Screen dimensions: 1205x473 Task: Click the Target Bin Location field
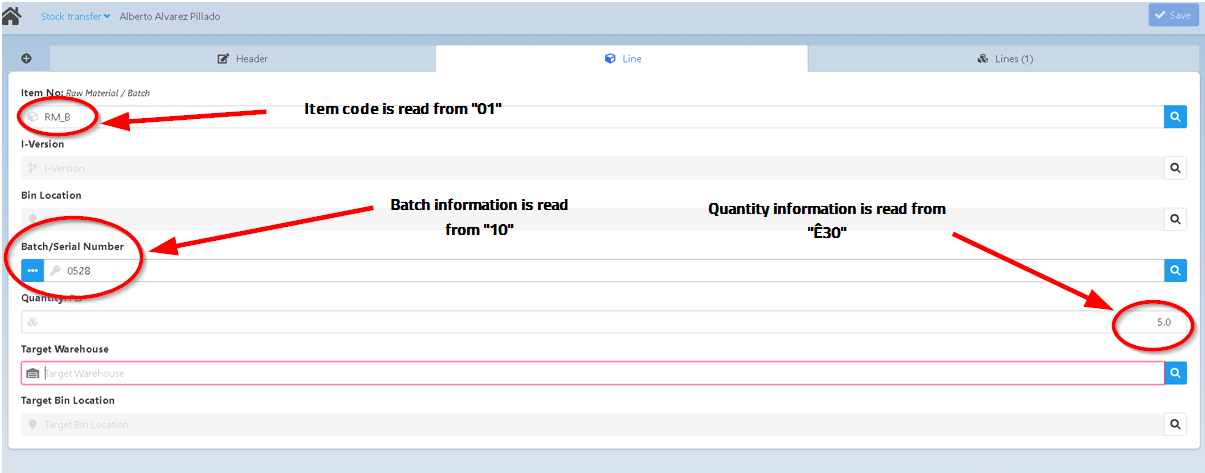pyautogui.click(x=600, y=424)
